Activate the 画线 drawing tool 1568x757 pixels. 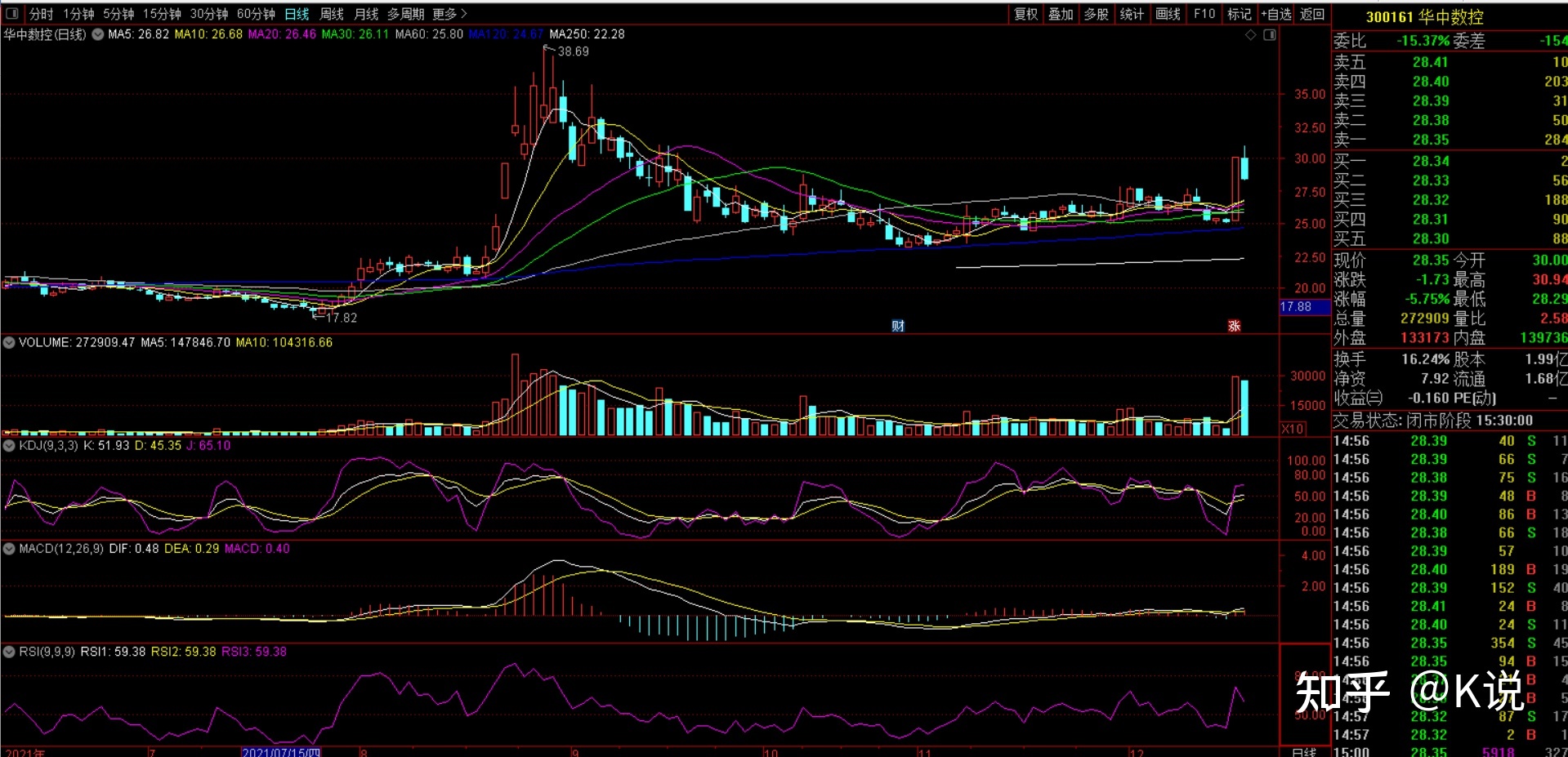pos(1168,14)
